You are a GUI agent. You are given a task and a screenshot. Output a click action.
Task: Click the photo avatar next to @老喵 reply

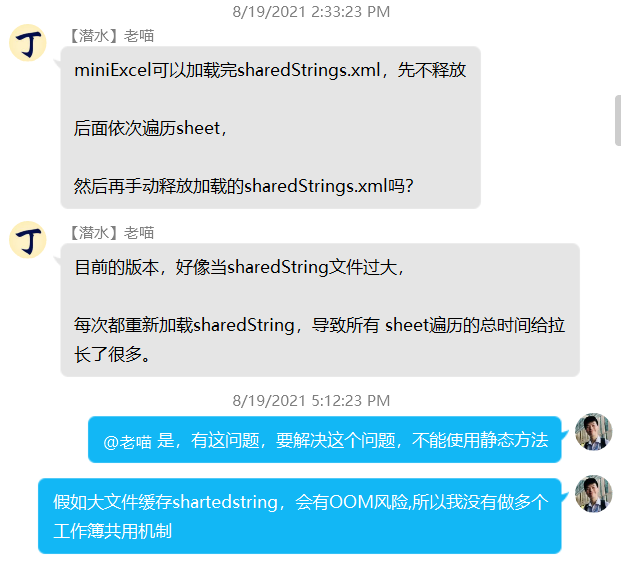(594, 432)
